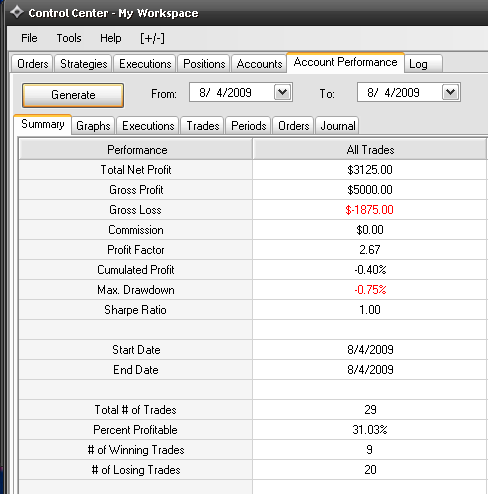The height and width of the screenshot is (494, 488).
Task: Open the Positions tab
Action: pos(204,64)
